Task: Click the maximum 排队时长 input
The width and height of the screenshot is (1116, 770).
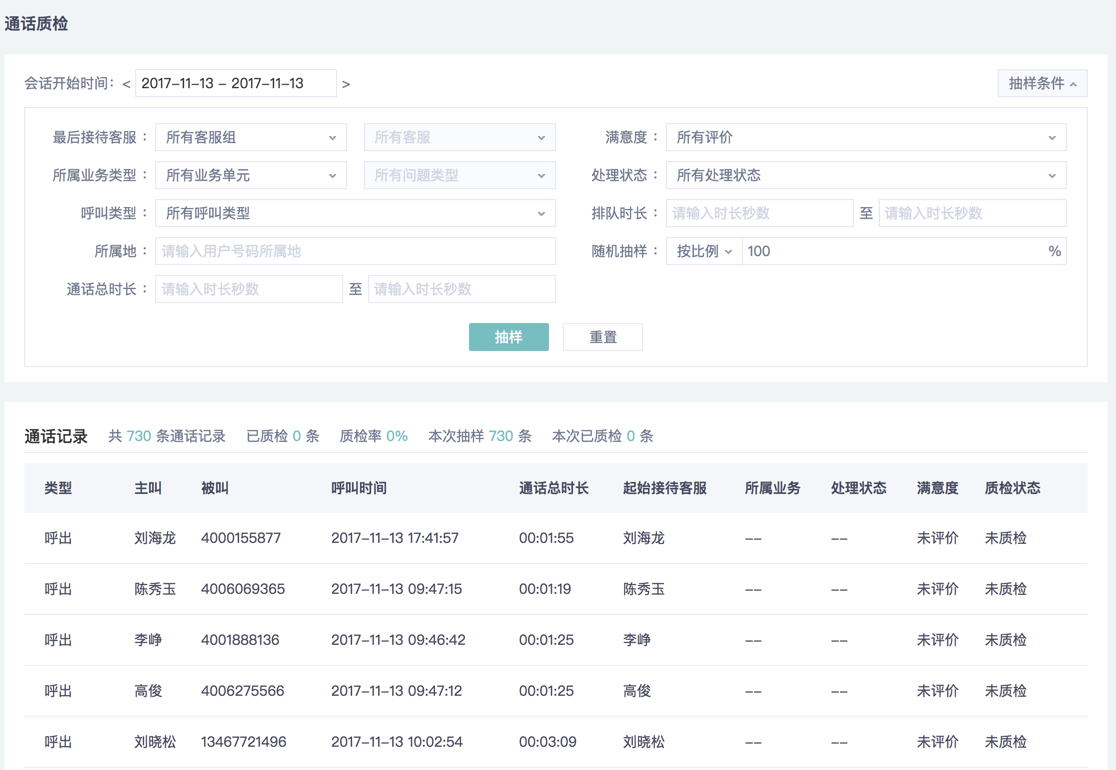Action: click(x=971, y=213)
